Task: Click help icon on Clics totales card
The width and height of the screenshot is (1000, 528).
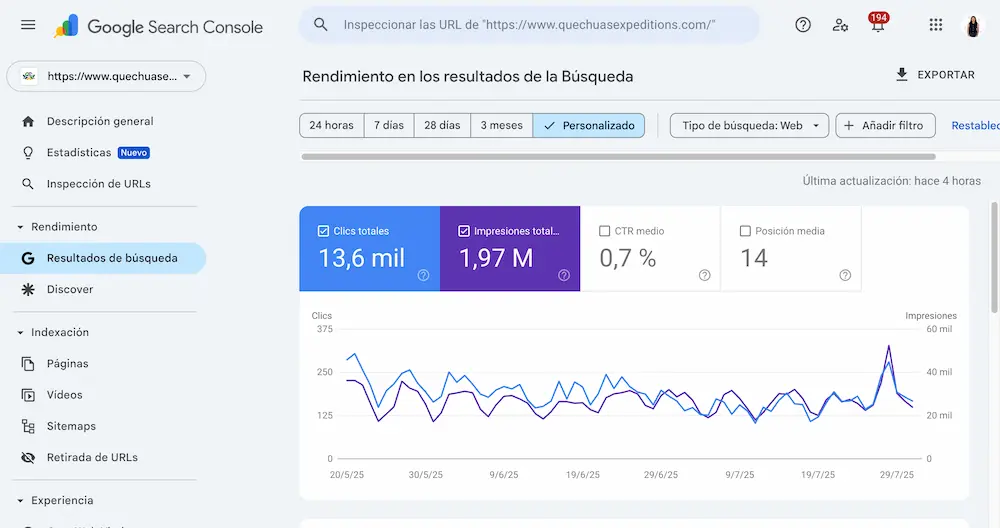Action: point(423,275)
